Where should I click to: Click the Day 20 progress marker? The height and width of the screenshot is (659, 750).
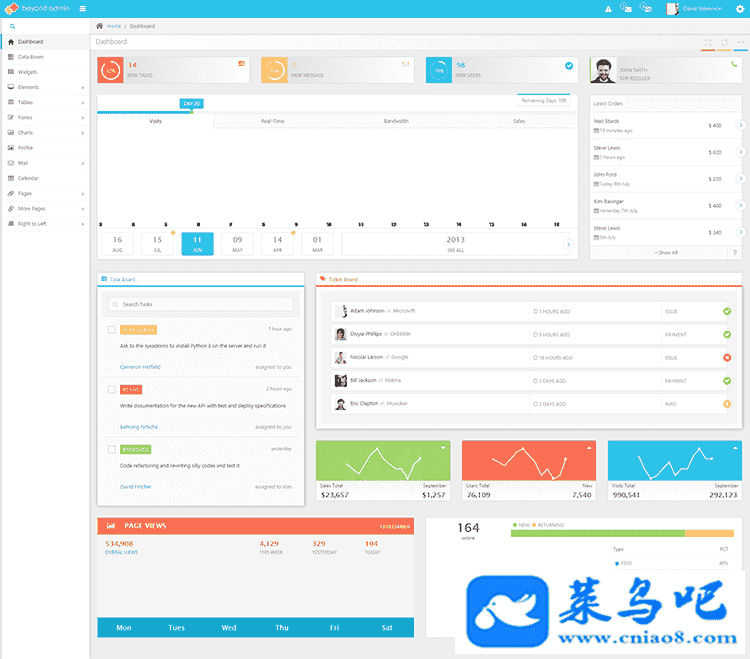click(191, 103)
